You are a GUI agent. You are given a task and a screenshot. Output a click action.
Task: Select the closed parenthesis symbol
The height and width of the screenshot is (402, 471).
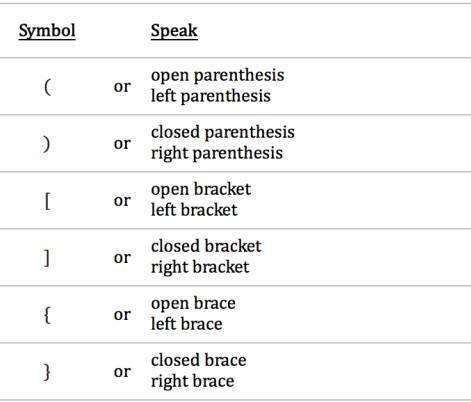point(47,144)
